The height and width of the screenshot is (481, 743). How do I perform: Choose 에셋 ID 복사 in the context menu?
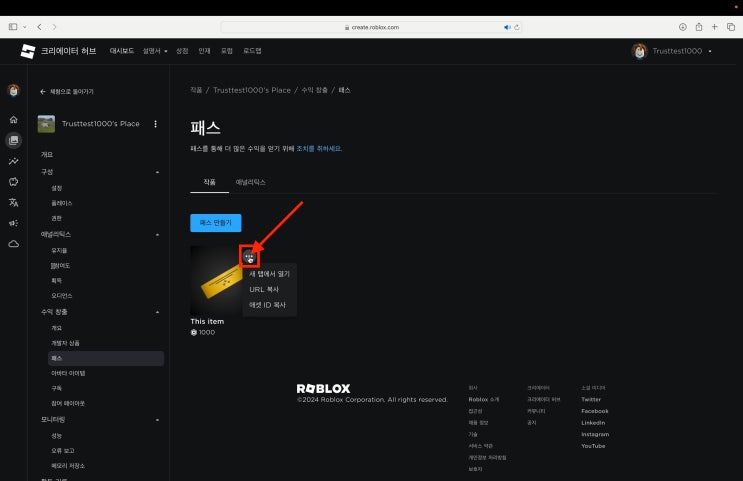269,305
